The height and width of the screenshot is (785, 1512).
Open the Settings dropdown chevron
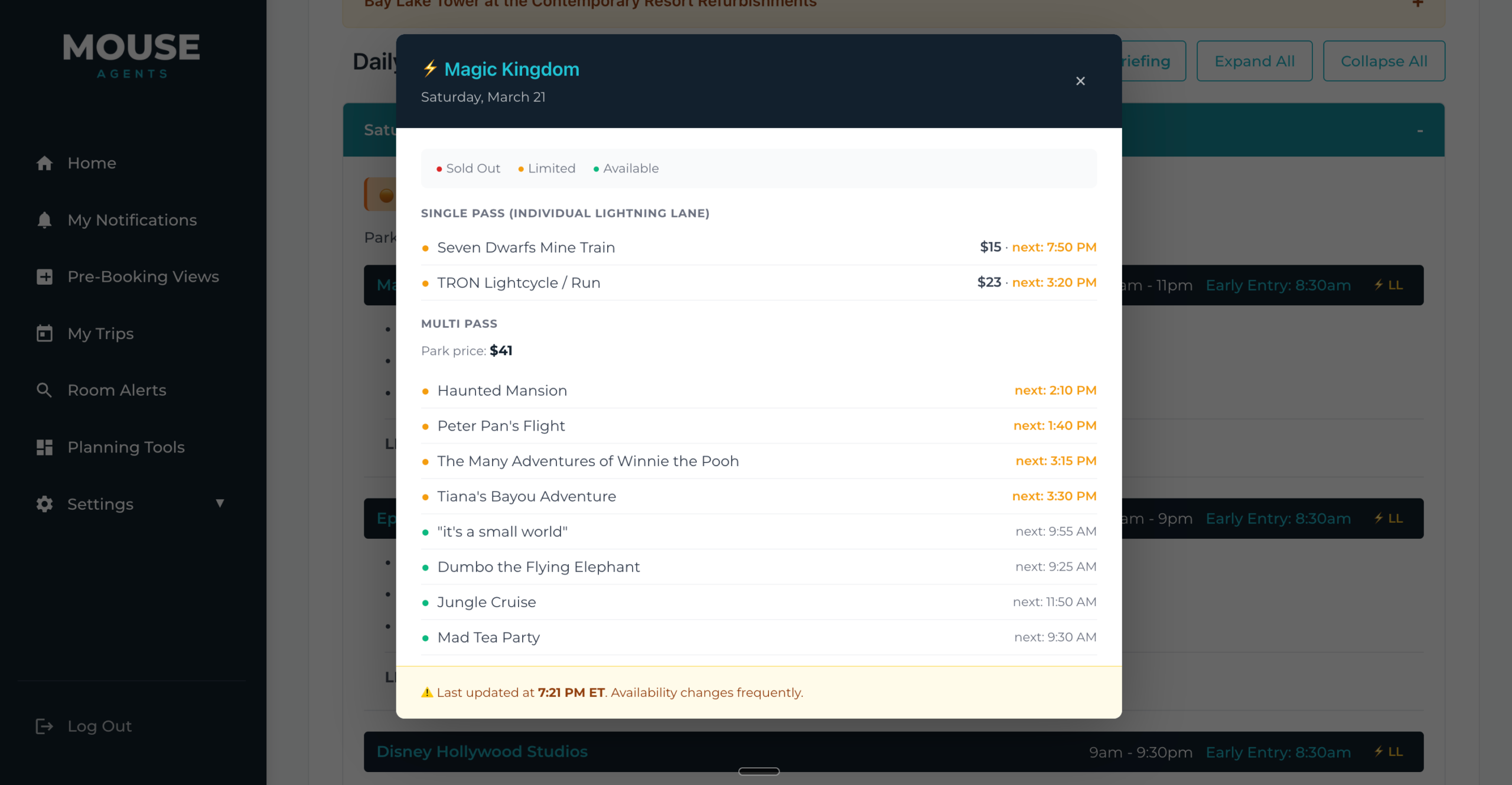click(x=220, y=504)
